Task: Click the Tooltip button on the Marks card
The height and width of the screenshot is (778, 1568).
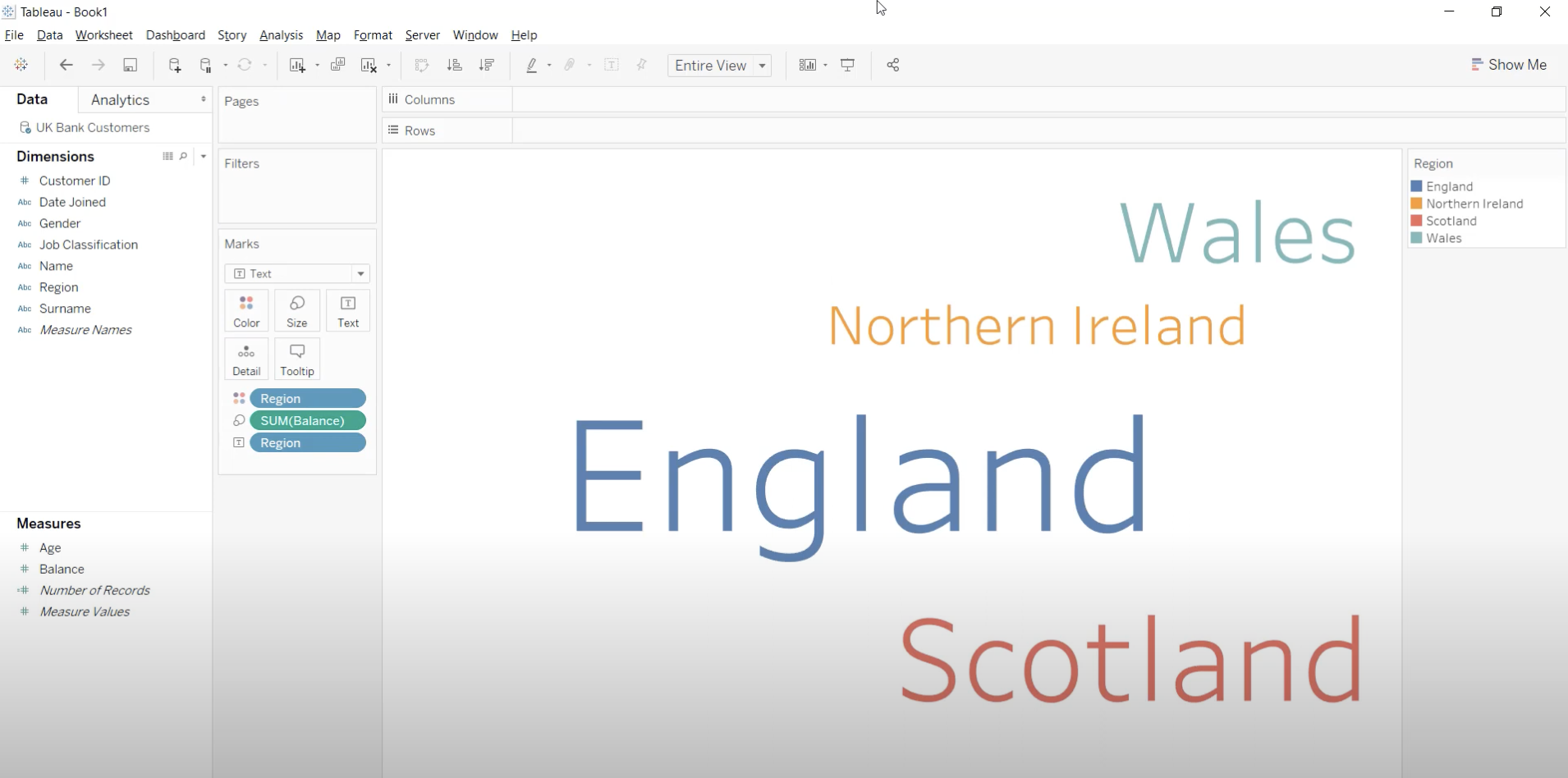Action: click(x=296, y=359)
